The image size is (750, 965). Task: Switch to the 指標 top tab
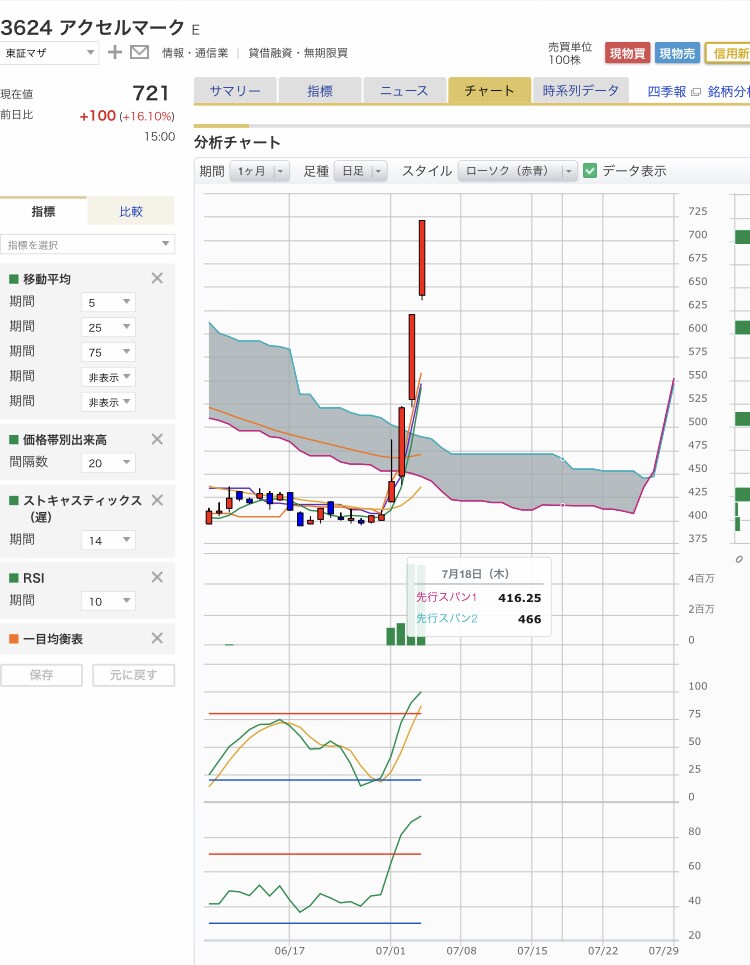(320, 90)
